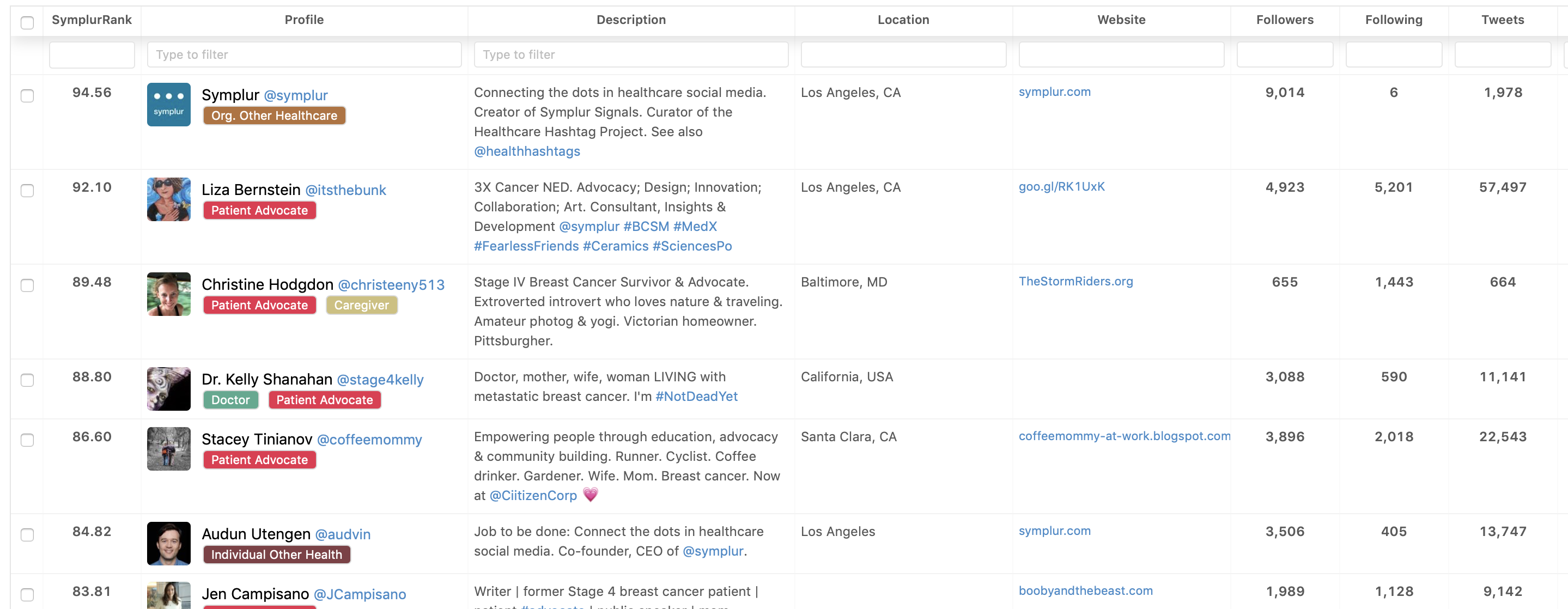Focus the Description 'Type to filter' box
The width and height of the screenshot is (1568, 609).
tap(631, 55)
